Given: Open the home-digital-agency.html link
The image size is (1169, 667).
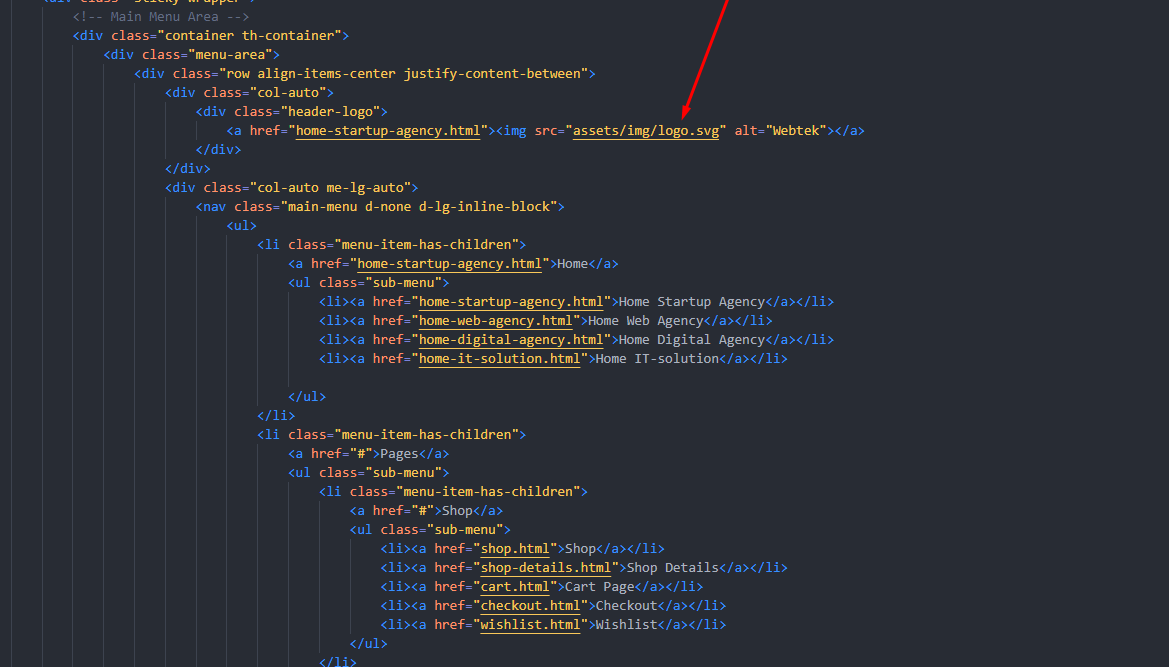Looking at the screenshot, I should (x=510, y=340).
